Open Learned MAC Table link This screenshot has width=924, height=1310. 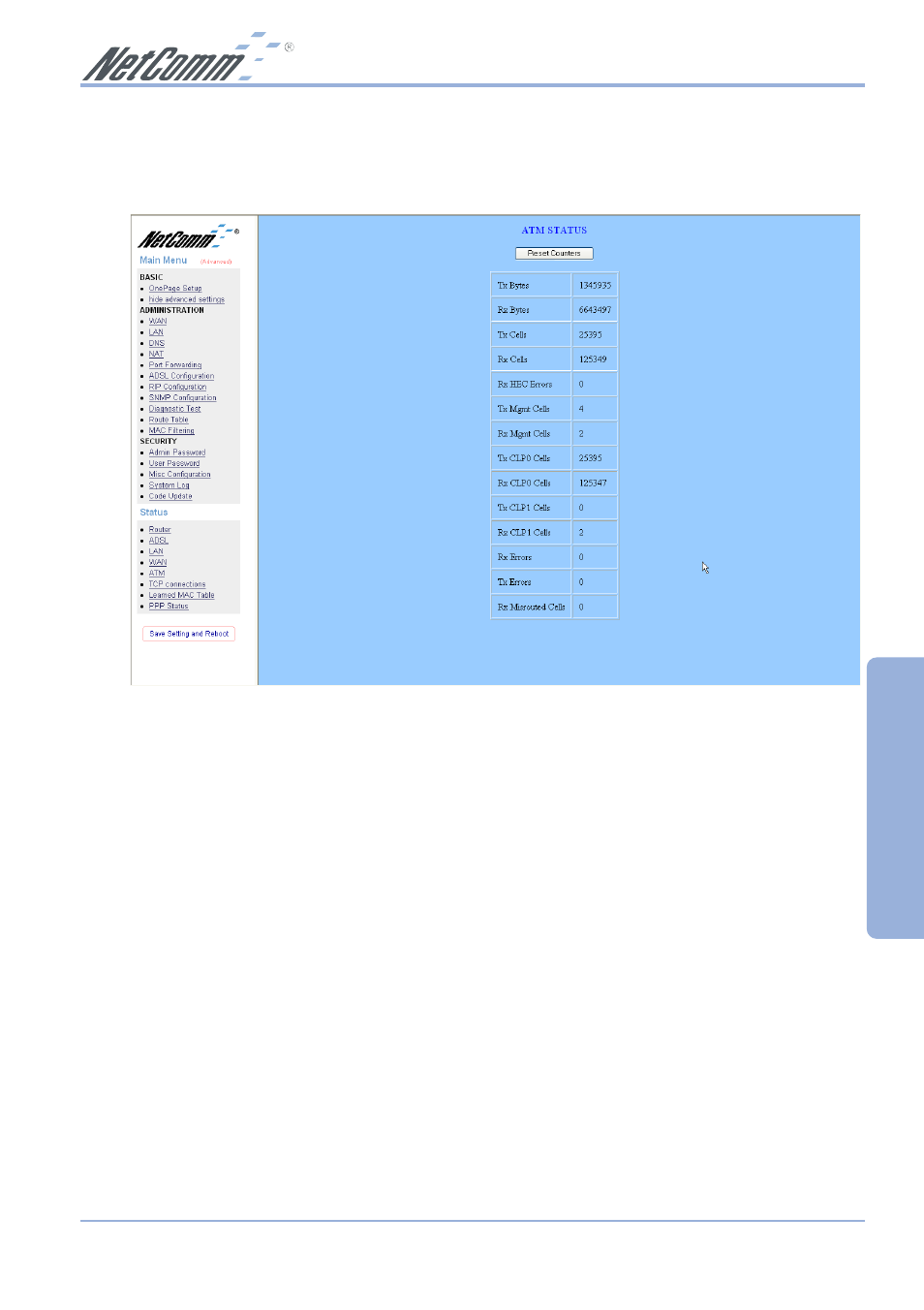click(182, 595)
